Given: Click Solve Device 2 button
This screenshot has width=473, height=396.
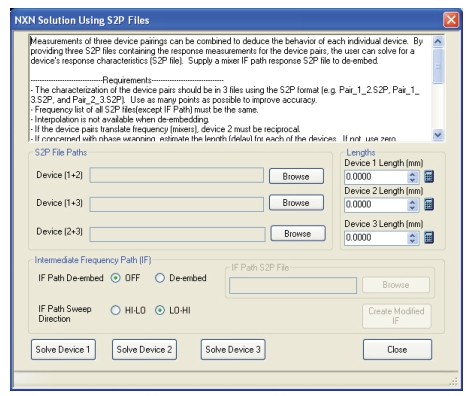Looking at the screenshot, I should [144, 349].
